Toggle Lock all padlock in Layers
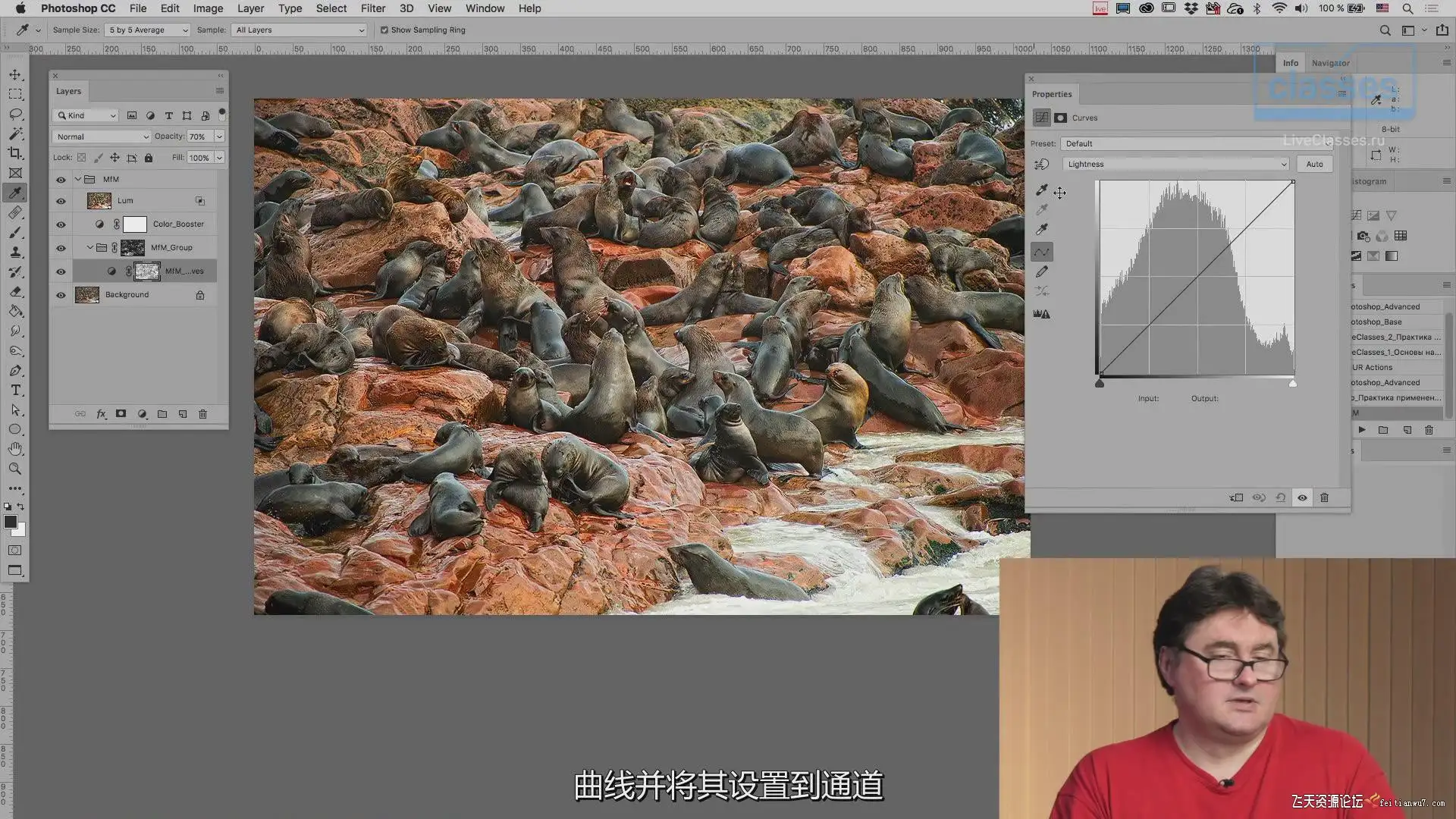 coord(149,158)
